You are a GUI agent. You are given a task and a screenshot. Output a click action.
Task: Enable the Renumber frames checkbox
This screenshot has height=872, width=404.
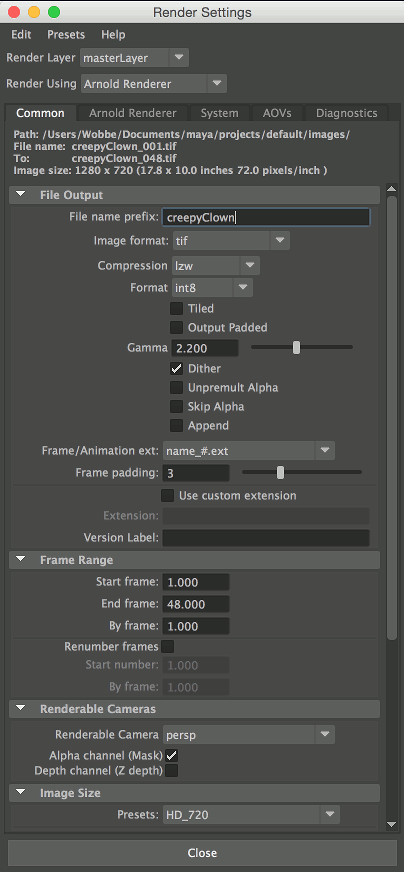click(167, 647)
